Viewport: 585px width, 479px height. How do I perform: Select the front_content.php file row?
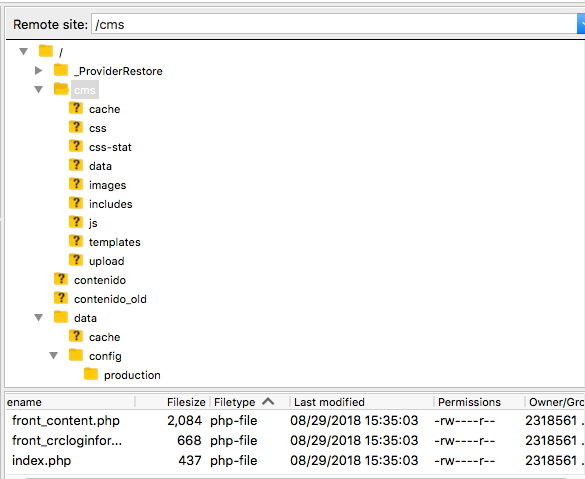click(x=295, y=421)
